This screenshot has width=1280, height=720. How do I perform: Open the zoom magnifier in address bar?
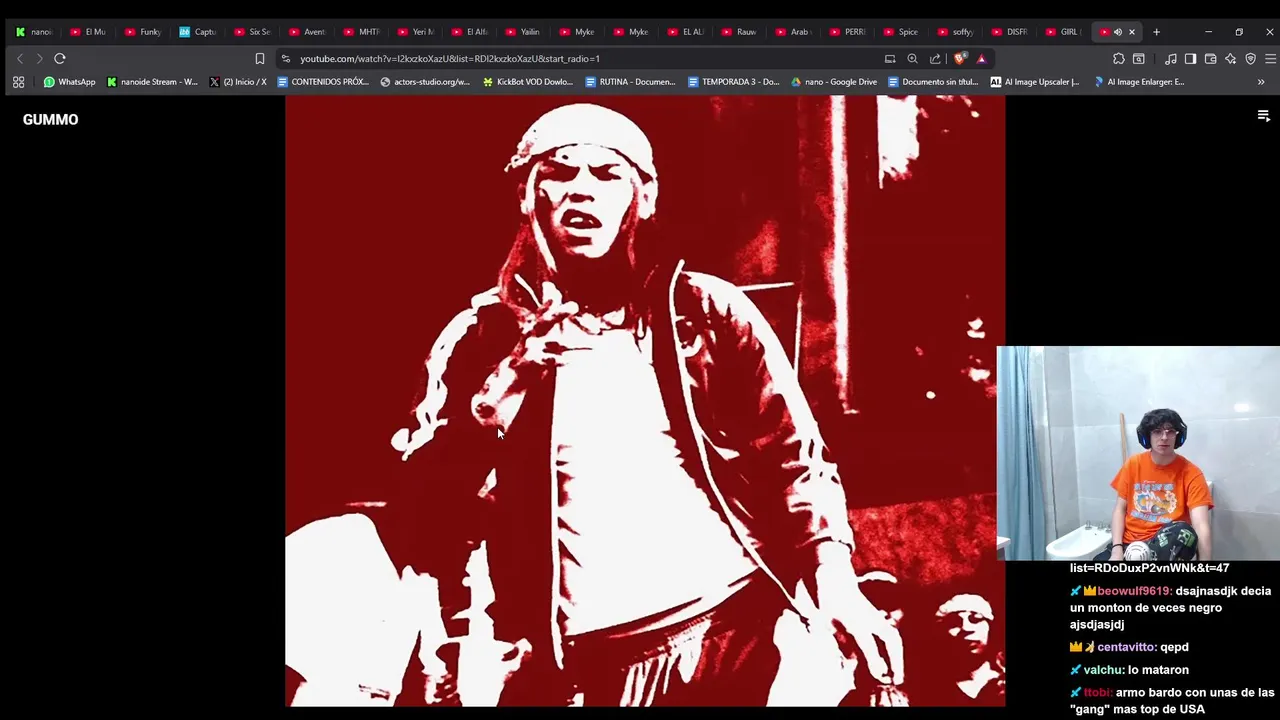(912, 58)
